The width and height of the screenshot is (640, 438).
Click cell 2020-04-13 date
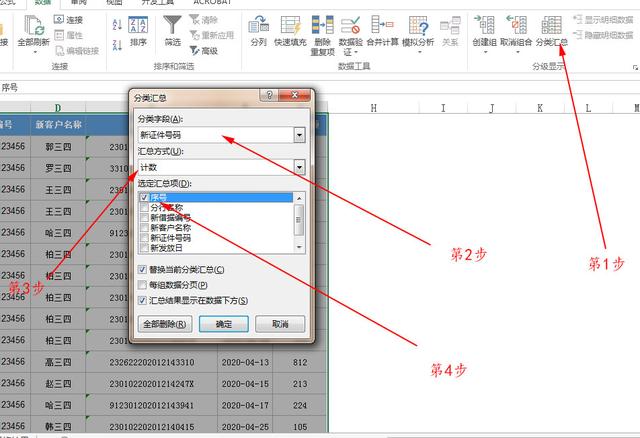245,362
